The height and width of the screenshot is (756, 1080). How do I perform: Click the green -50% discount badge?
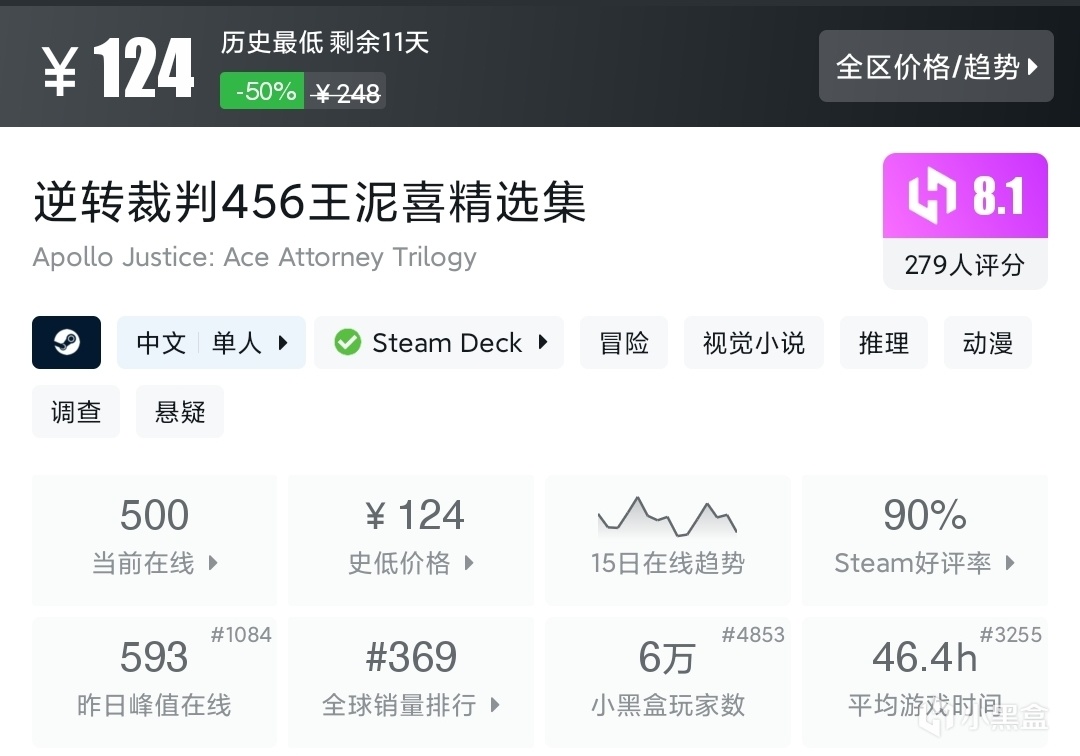click(262, 92)
